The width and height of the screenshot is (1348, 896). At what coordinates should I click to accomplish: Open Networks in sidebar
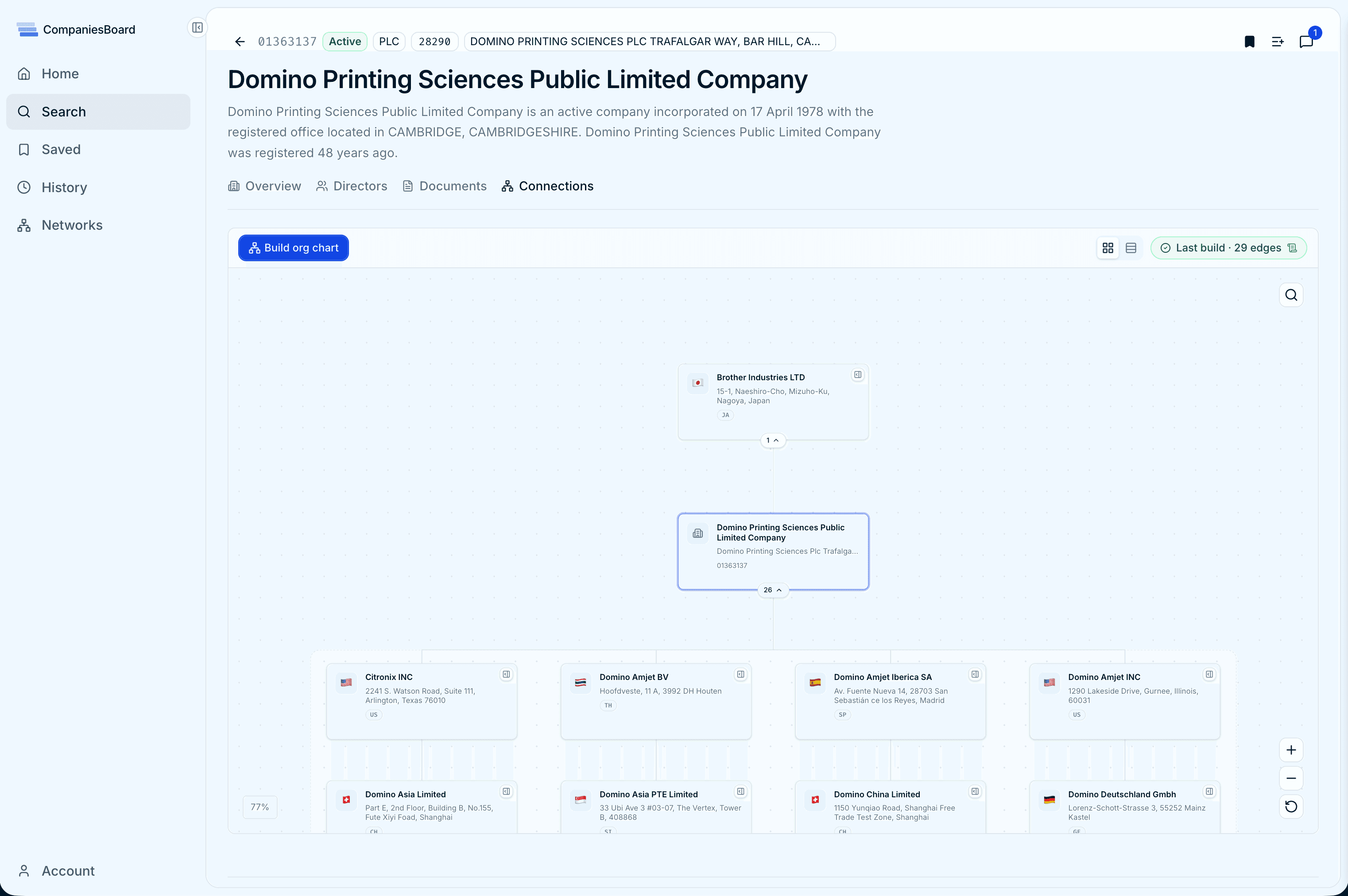[x=98, y=225]
